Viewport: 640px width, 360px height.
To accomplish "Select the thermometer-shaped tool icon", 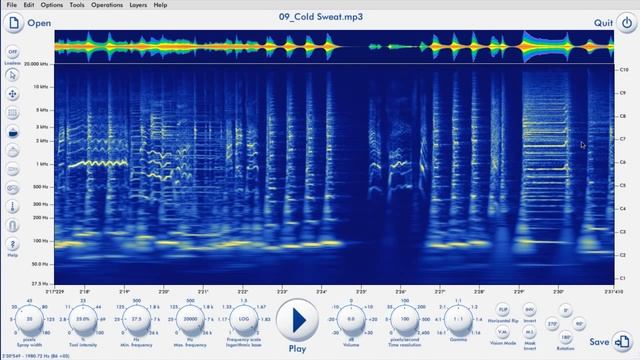I will (13, 207).
